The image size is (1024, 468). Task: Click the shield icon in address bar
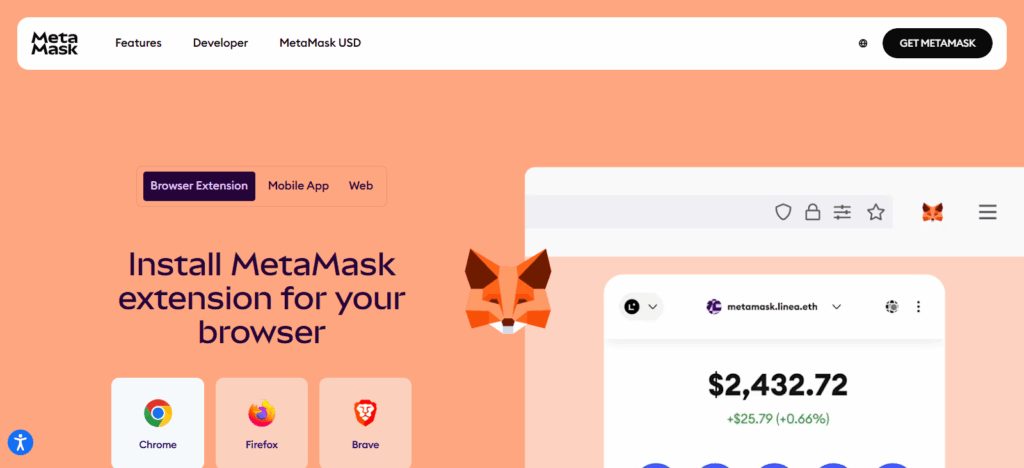click(x=783, y=211)
